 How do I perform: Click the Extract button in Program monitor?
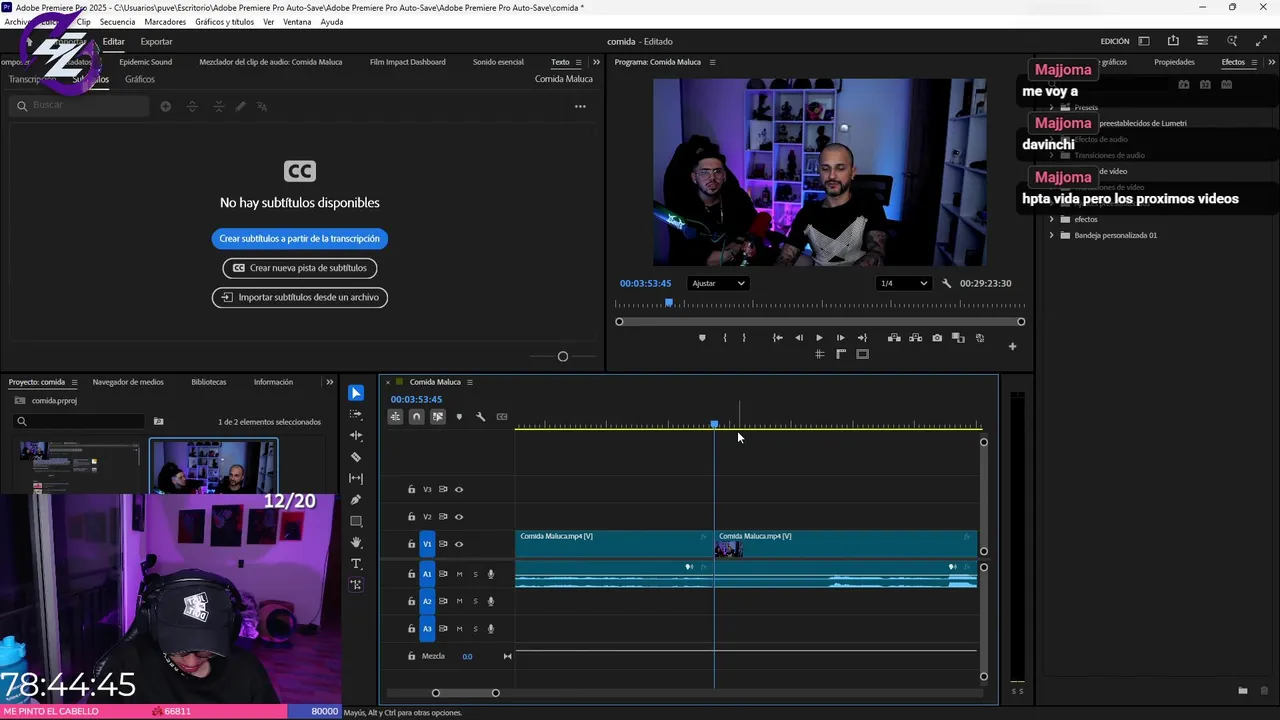click(915, 338)
